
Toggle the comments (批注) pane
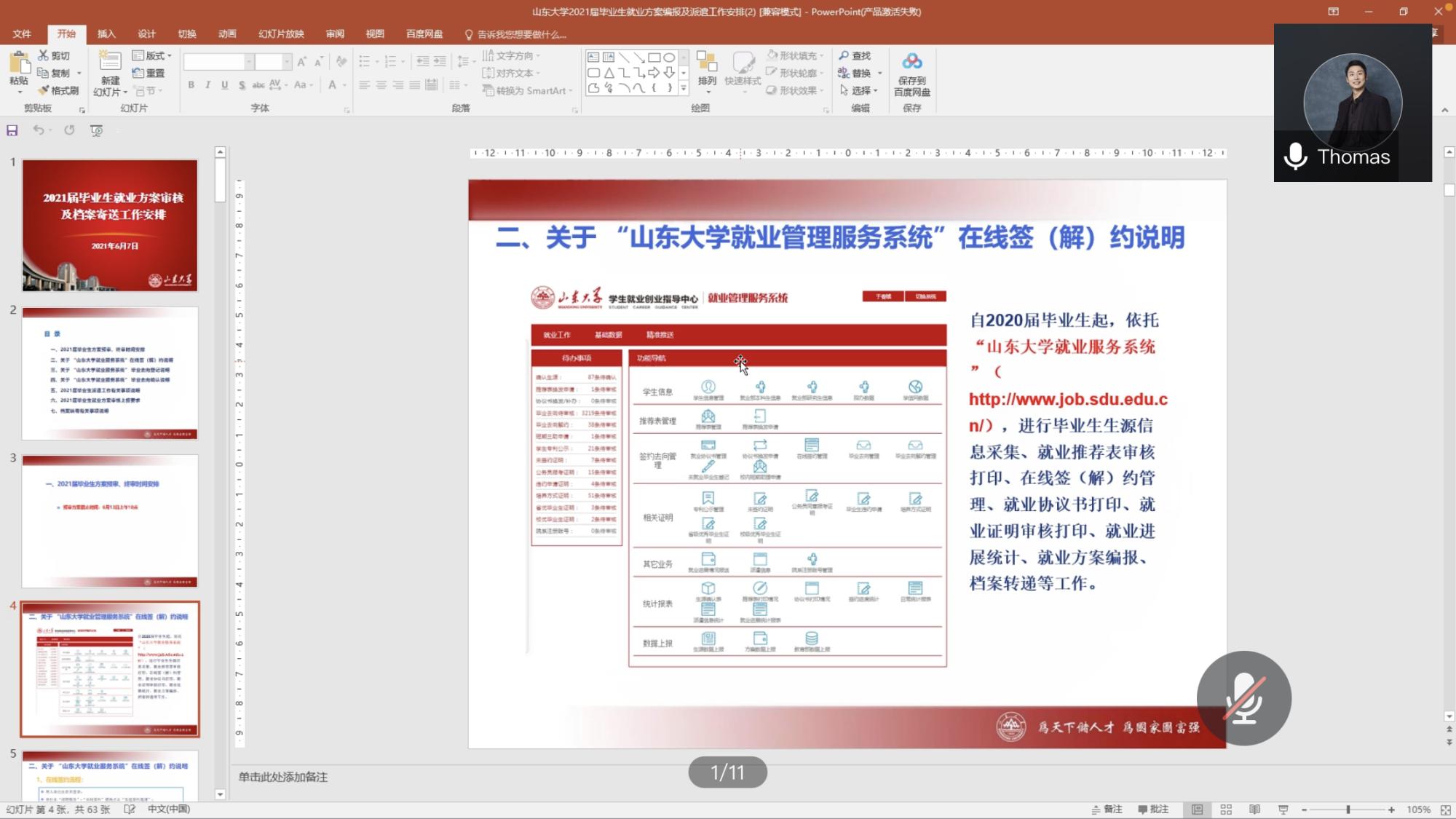pos(1153,810)
